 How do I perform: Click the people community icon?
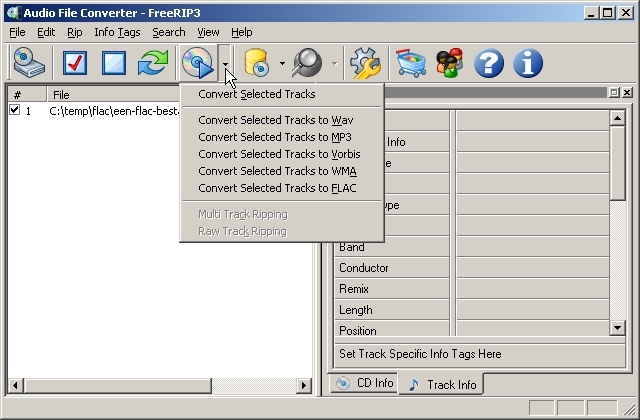click(x=449, y=63)
